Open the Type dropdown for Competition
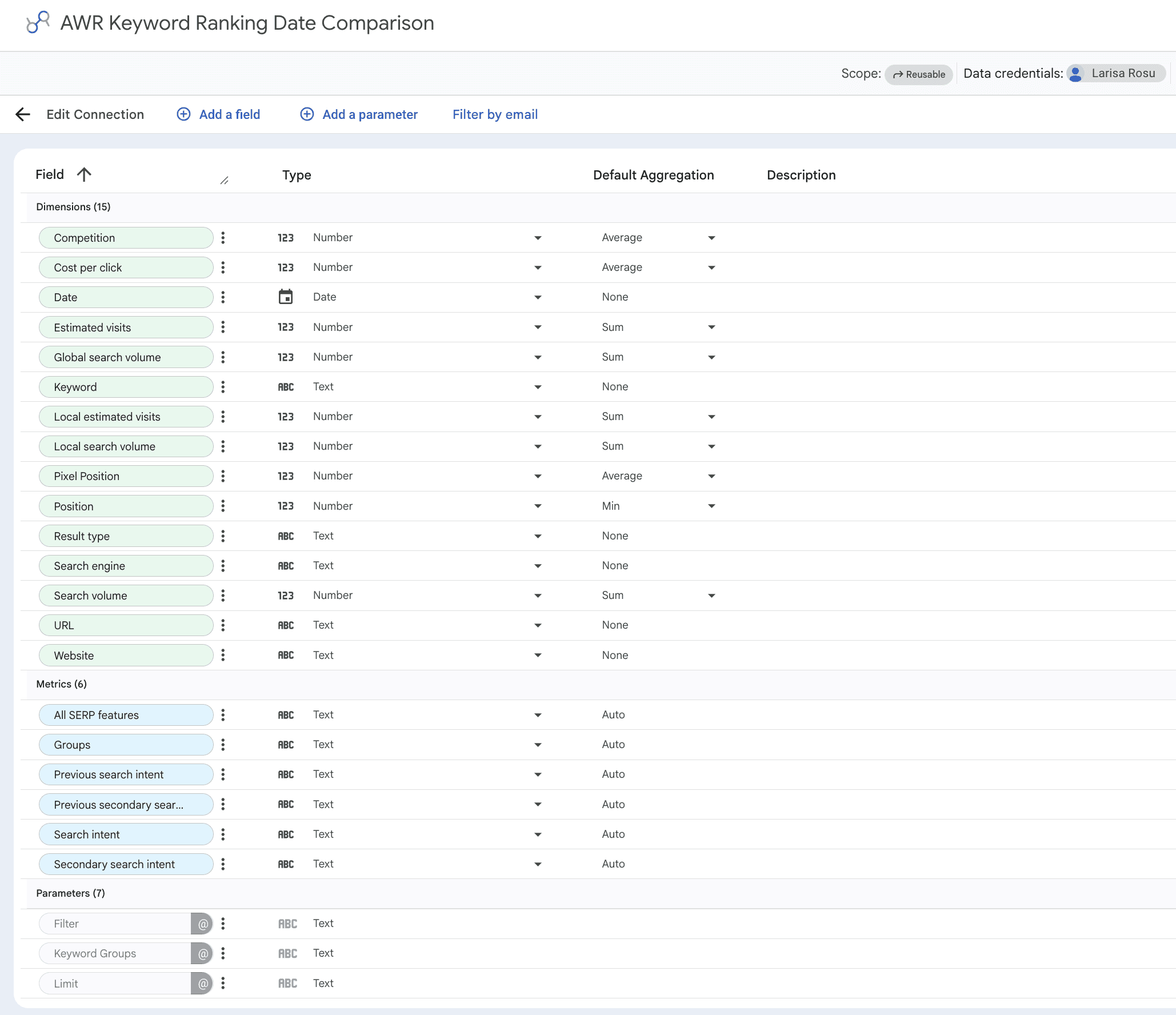 tap(538, 238)
